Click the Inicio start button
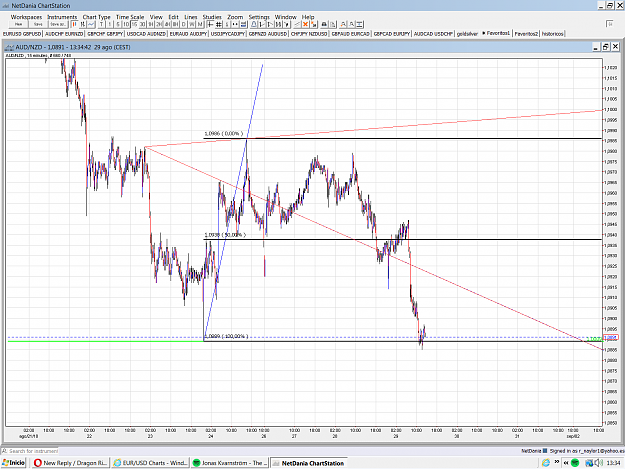625x469 pixels. pos(14,463)
